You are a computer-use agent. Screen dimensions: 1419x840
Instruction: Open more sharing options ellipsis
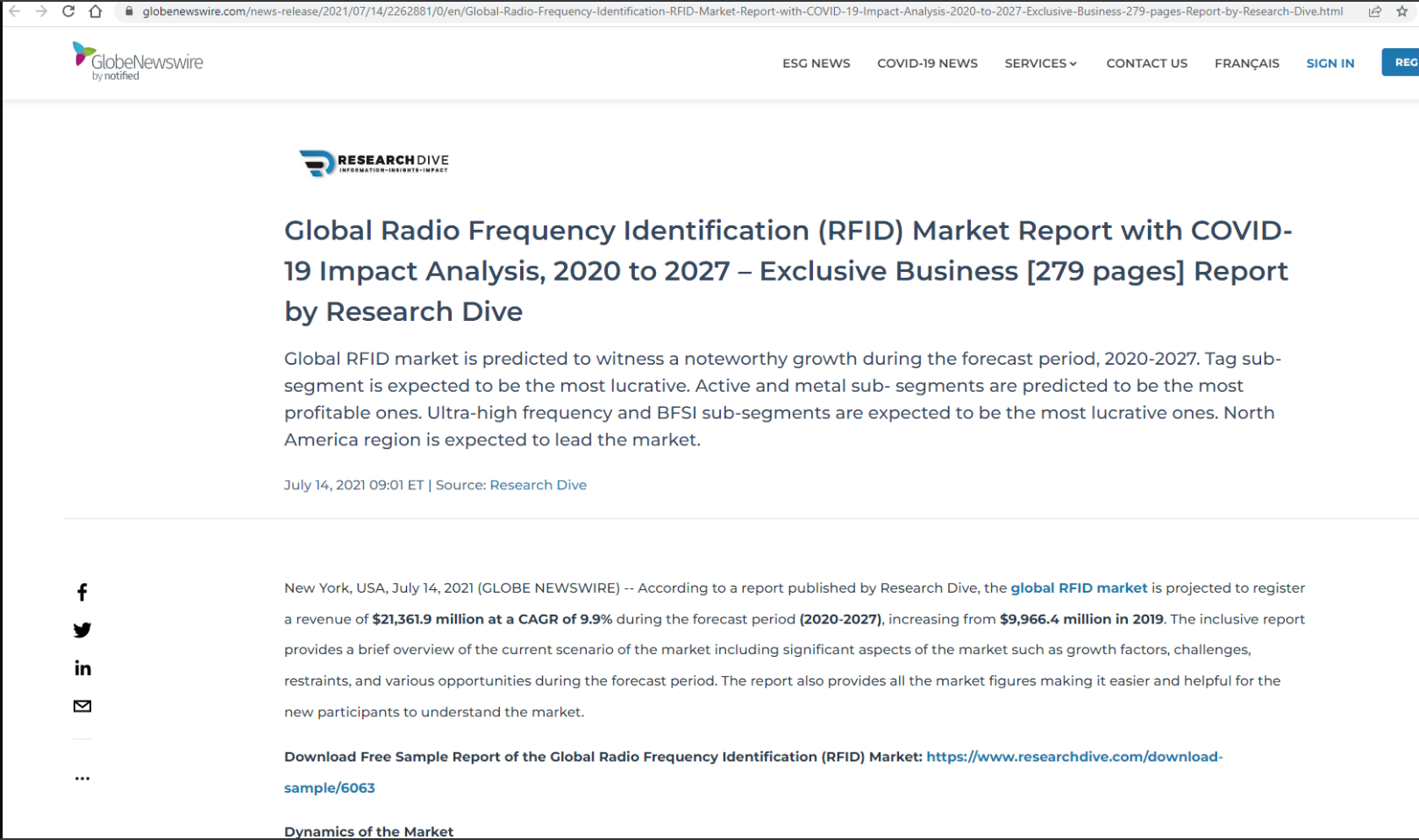[82, 779]
